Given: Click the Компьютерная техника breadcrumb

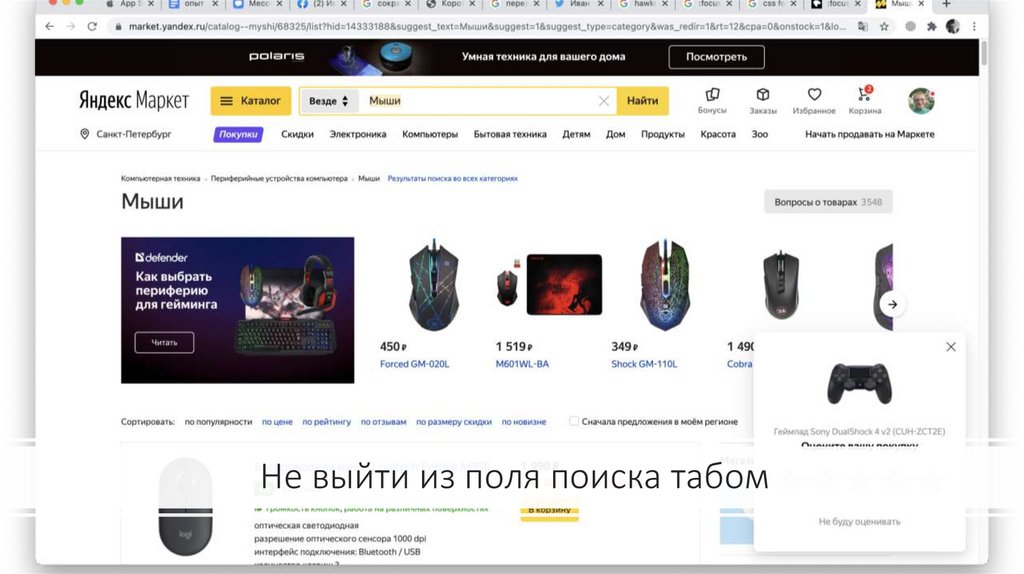Looking at the screenshot, I should click(161, 178).
